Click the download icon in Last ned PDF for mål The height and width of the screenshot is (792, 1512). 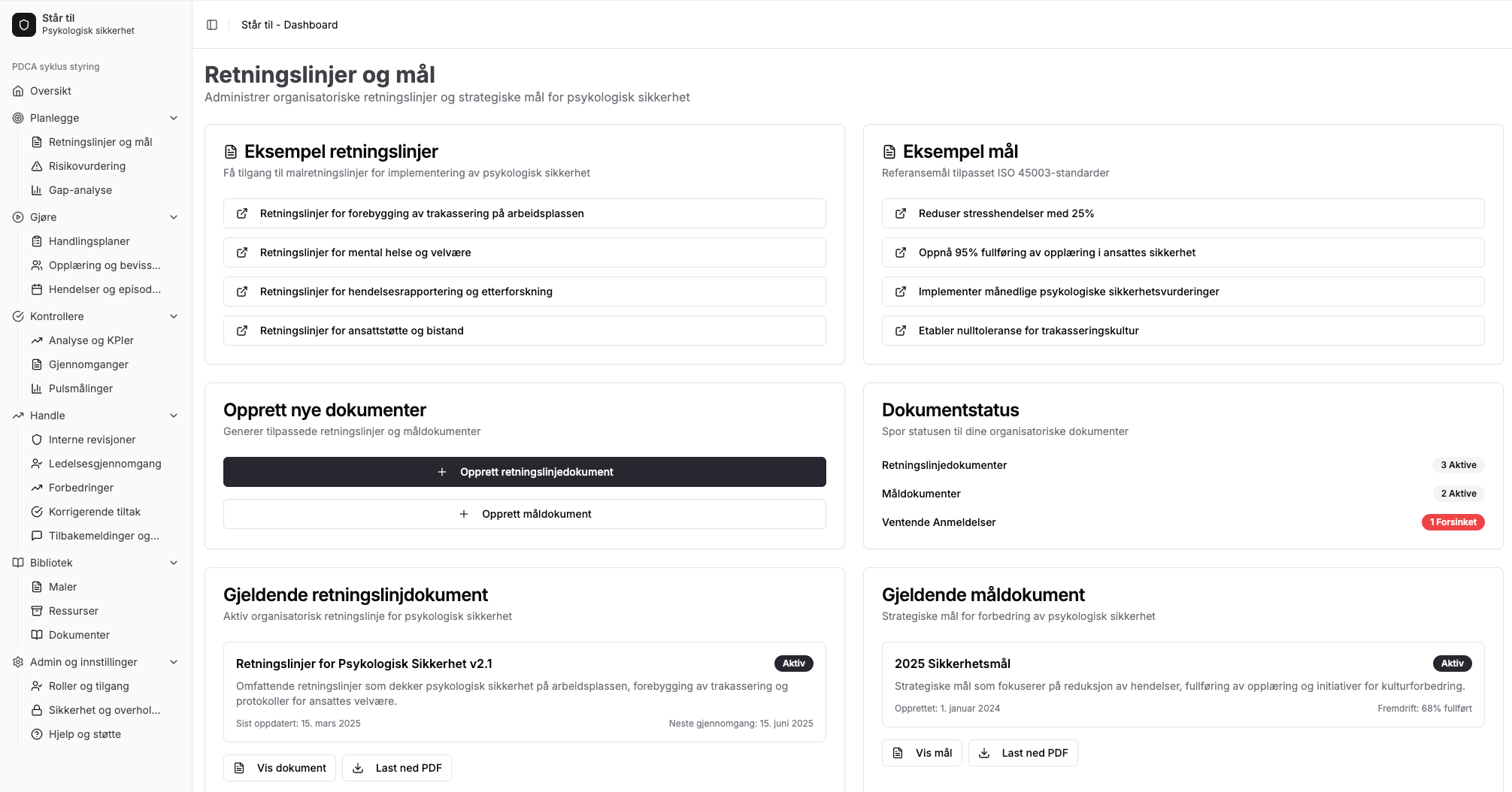[984, 753]
